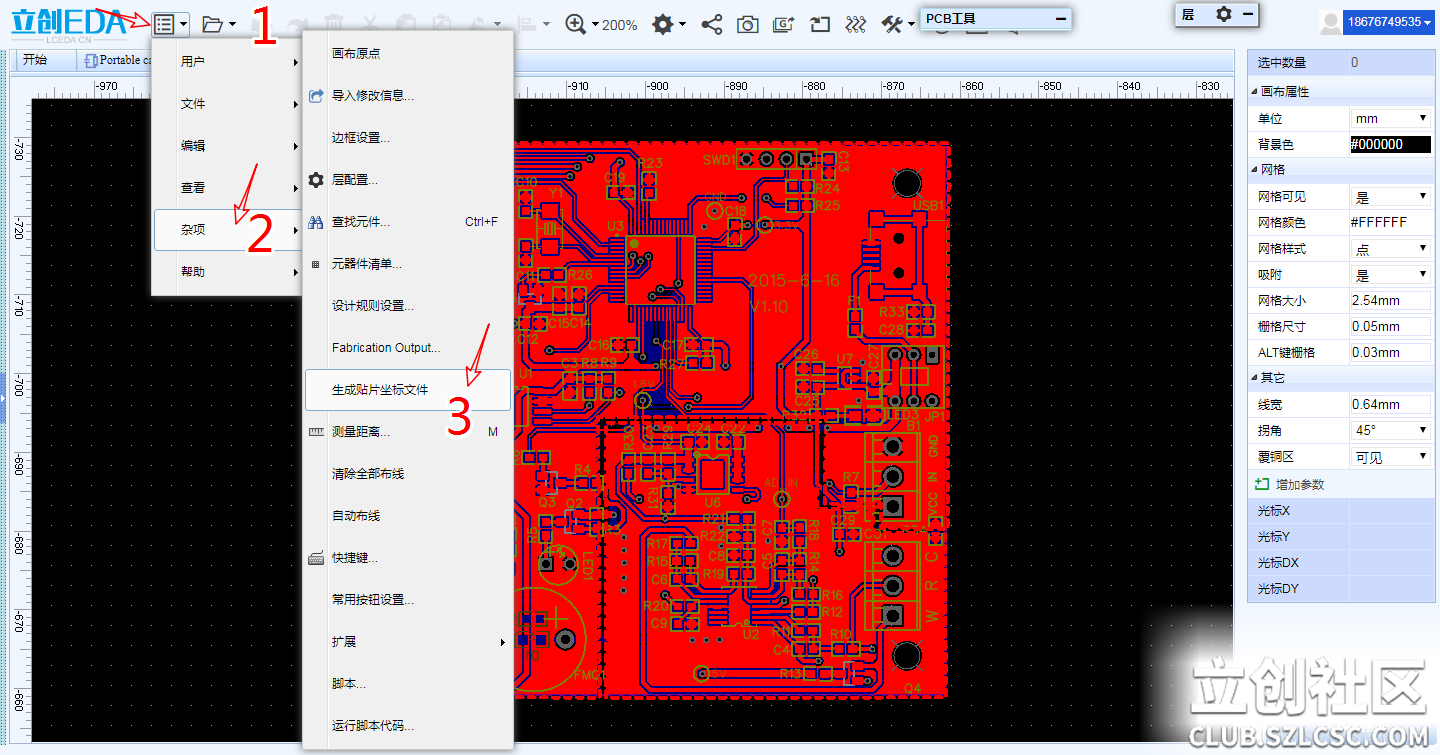
Task: Click the ruler icon beside 测量距离
Action: (316, 432)
